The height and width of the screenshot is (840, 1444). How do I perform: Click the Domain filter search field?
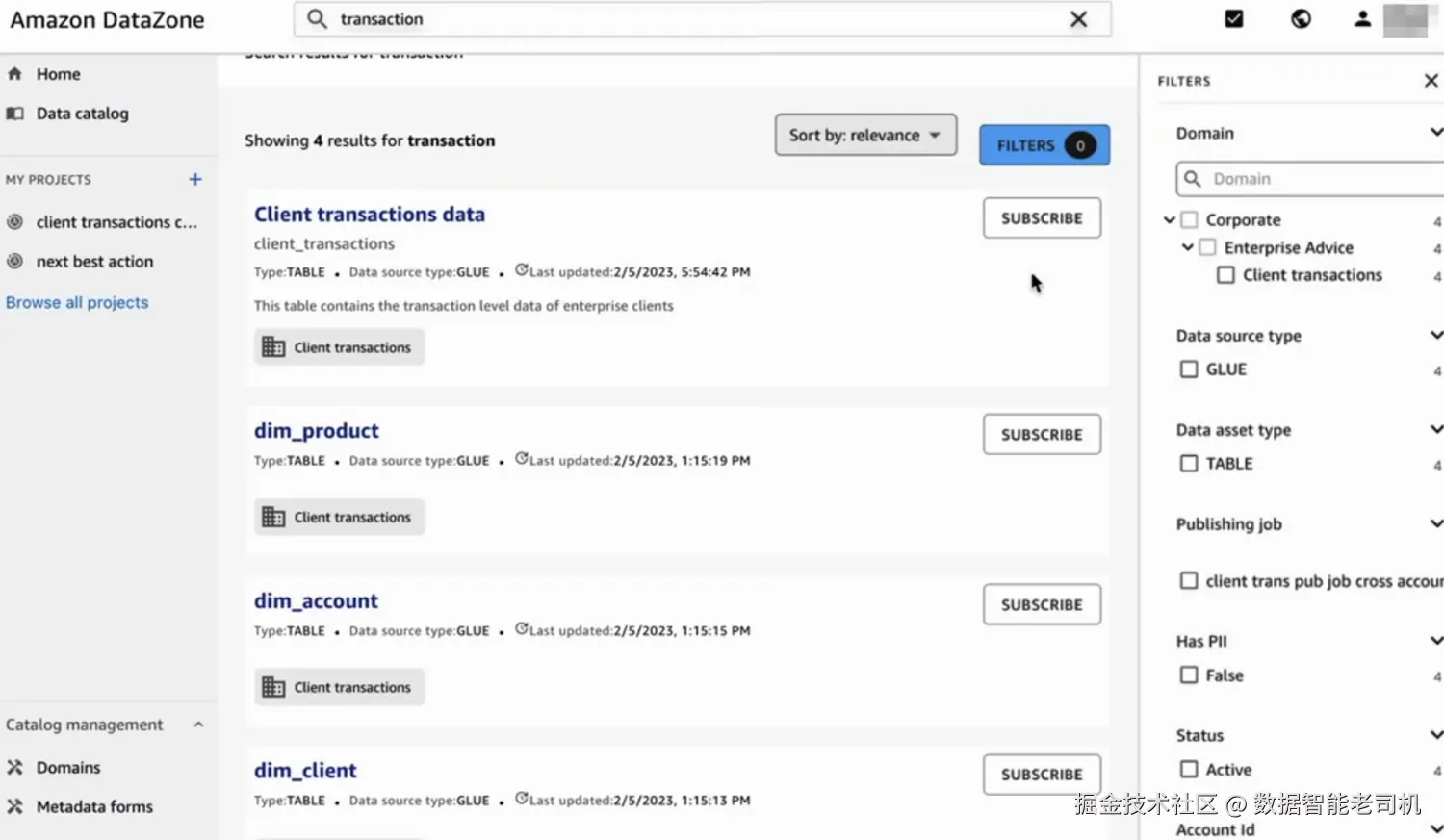(x=1319, y=179)
